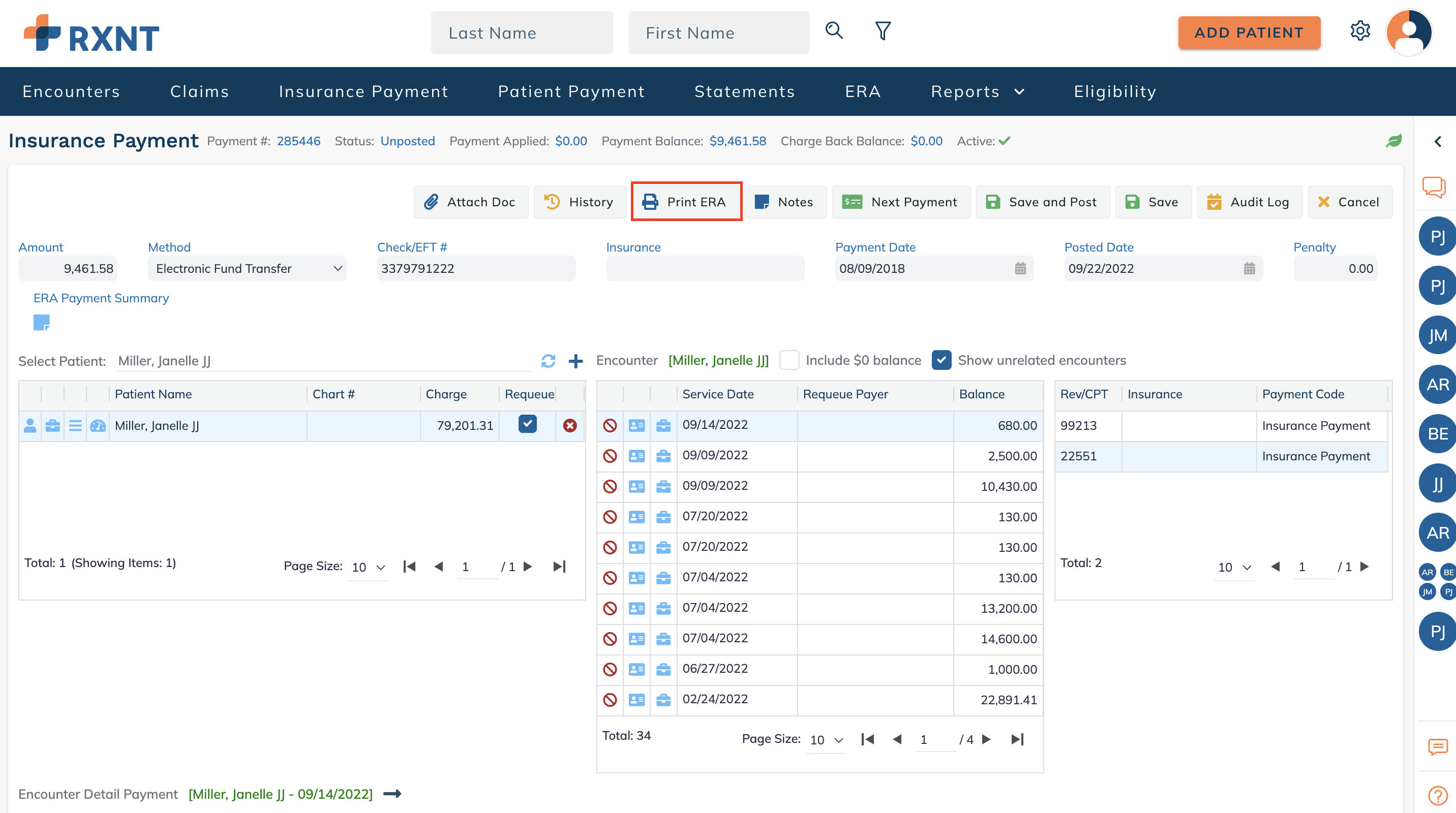This screenshot has height=813, width=1456.
Task: Click the Save and Post button
Action: click(1042, 202)
